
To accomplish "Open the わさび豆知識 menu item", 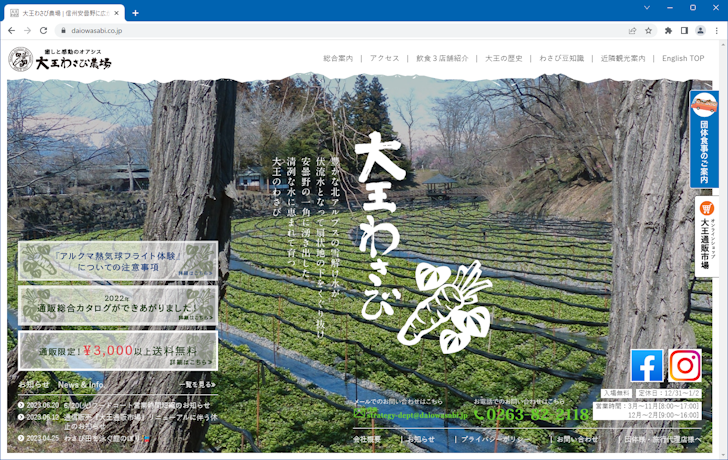I will click(561, 58).
